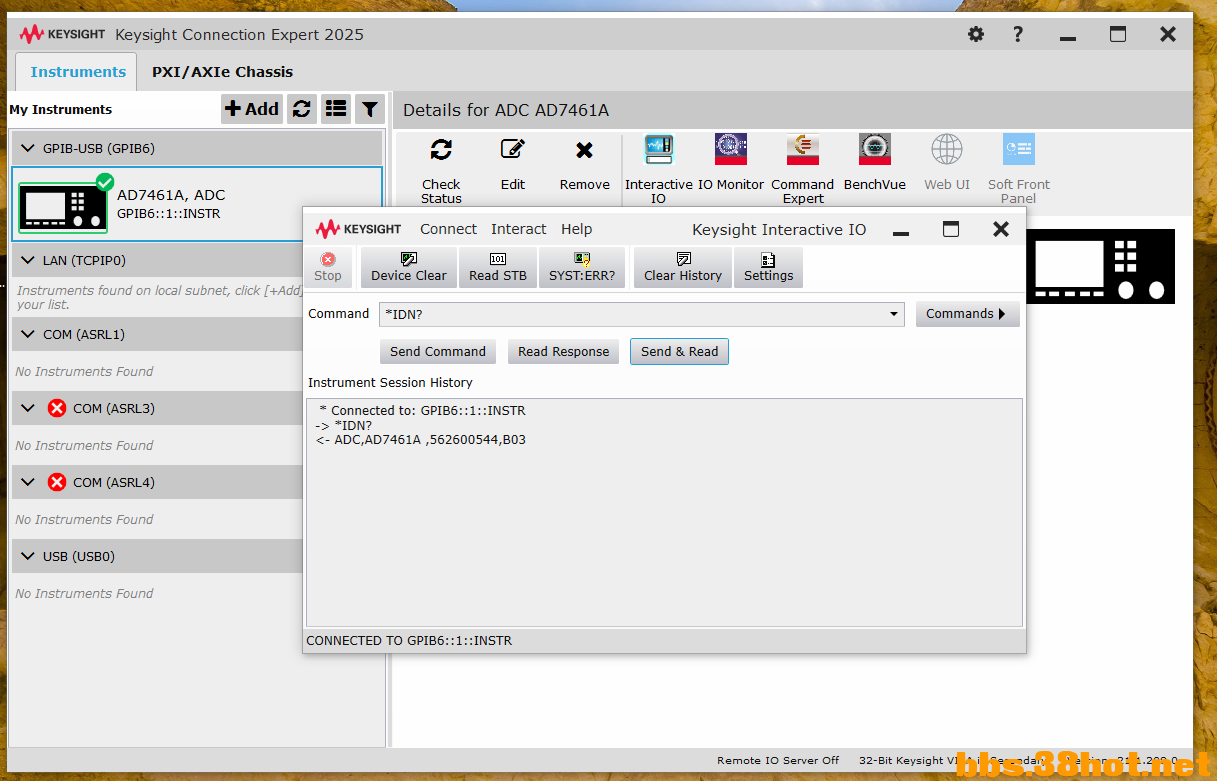Image resolution: width=1217 pixels, height=781 pixels.
Task: Open the Command dropdown arrow
Action: pos(893,314)
